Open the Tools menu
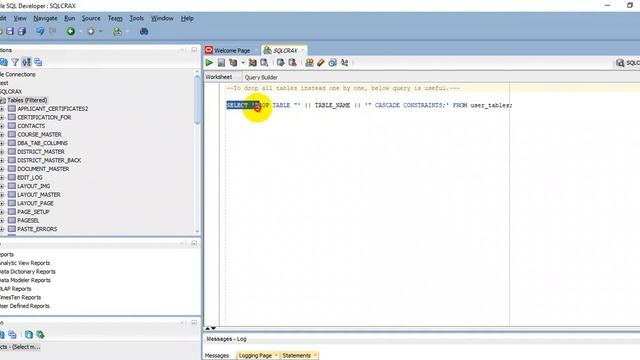The height and width of the screenshot is (360, 640). tap(136, 18)
